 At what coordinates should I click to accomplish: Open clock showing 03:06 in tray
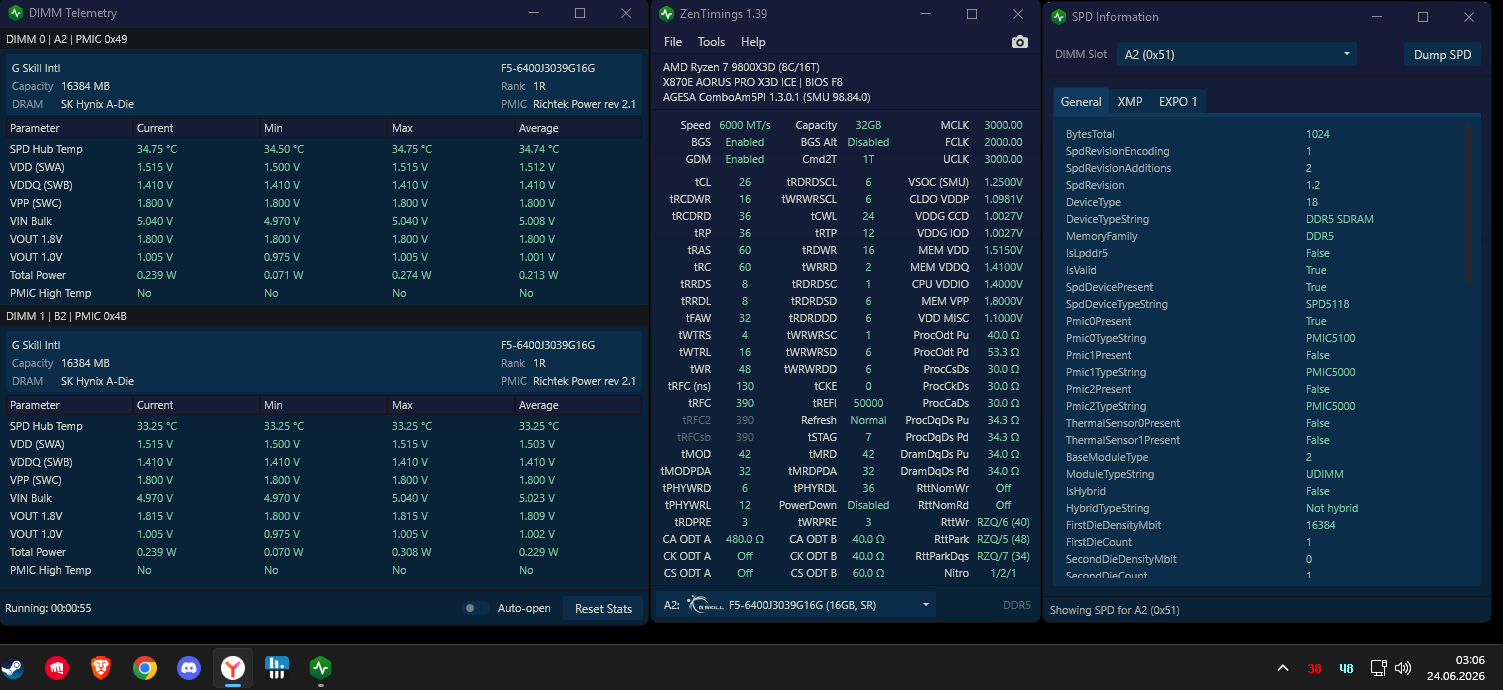click(x=1456, y=668)
